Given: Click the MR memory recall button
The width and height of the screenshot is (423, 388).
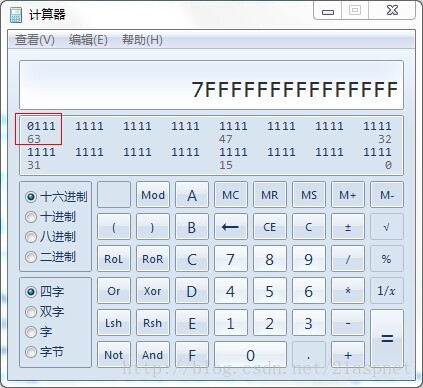Looking at the screenshot, I should [x=270, y=195].
